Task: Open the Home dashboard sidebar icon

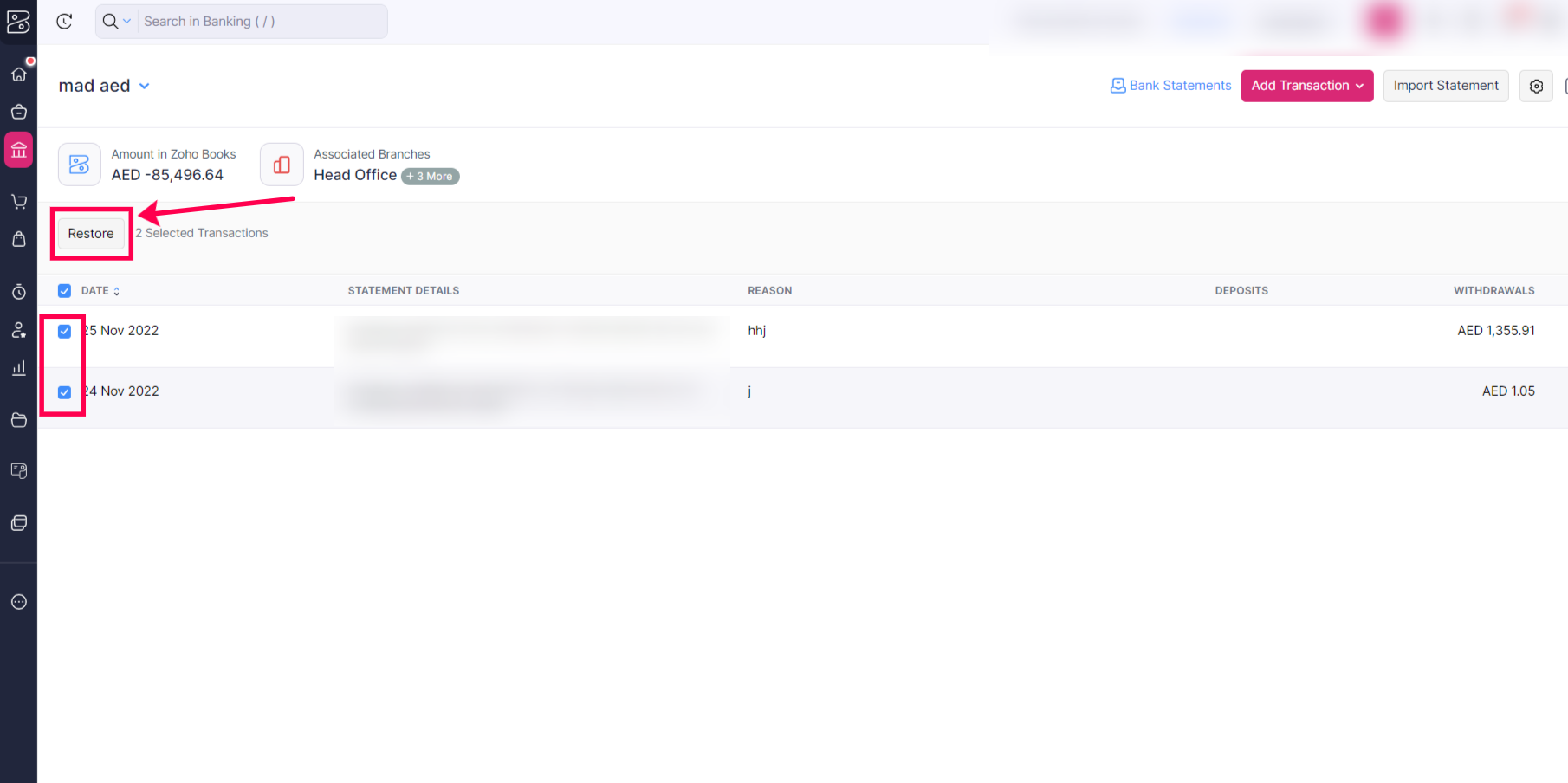Action: click(18, 74)
